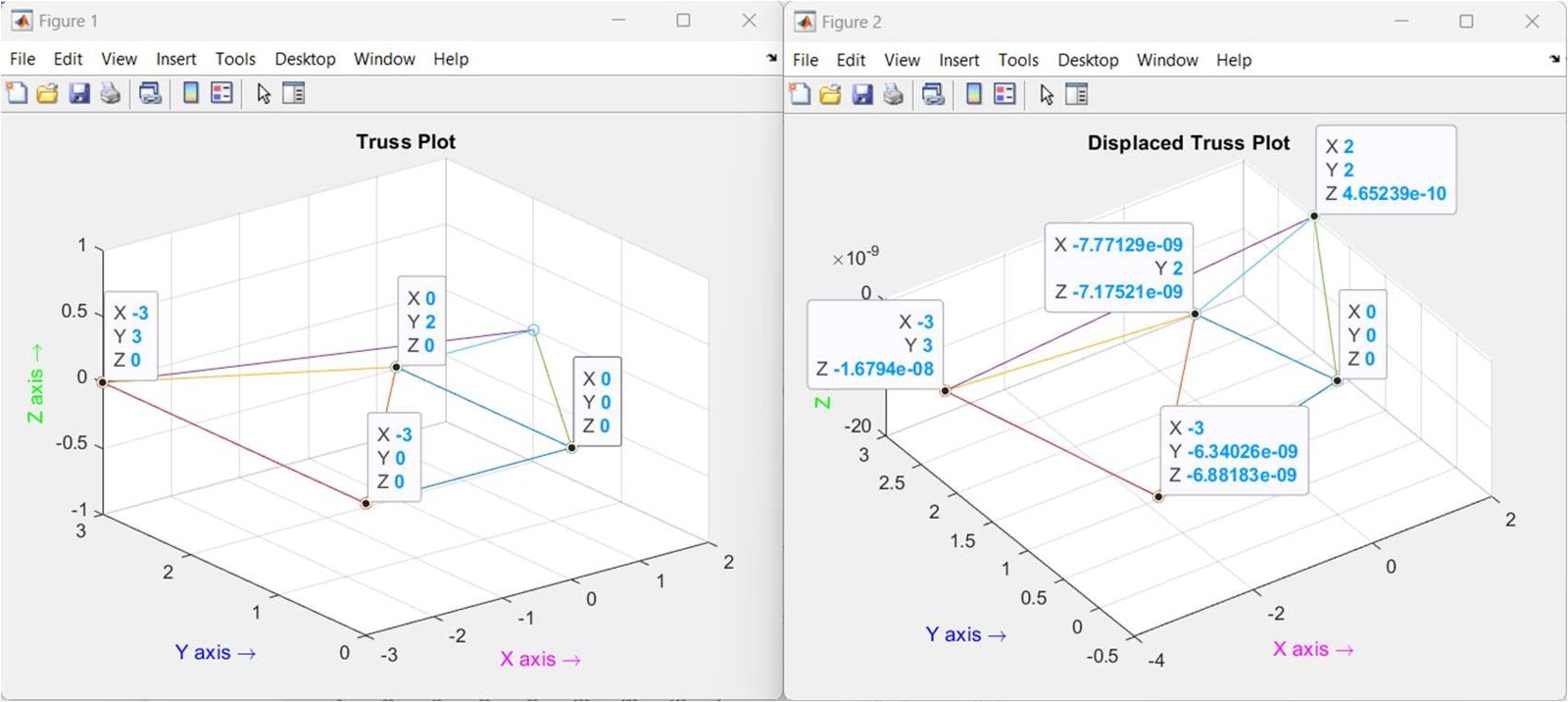Open the Insert menu in Figure 2
Image resolution: width=1568 pixels, height=702 pixels.
pos(959,60)
